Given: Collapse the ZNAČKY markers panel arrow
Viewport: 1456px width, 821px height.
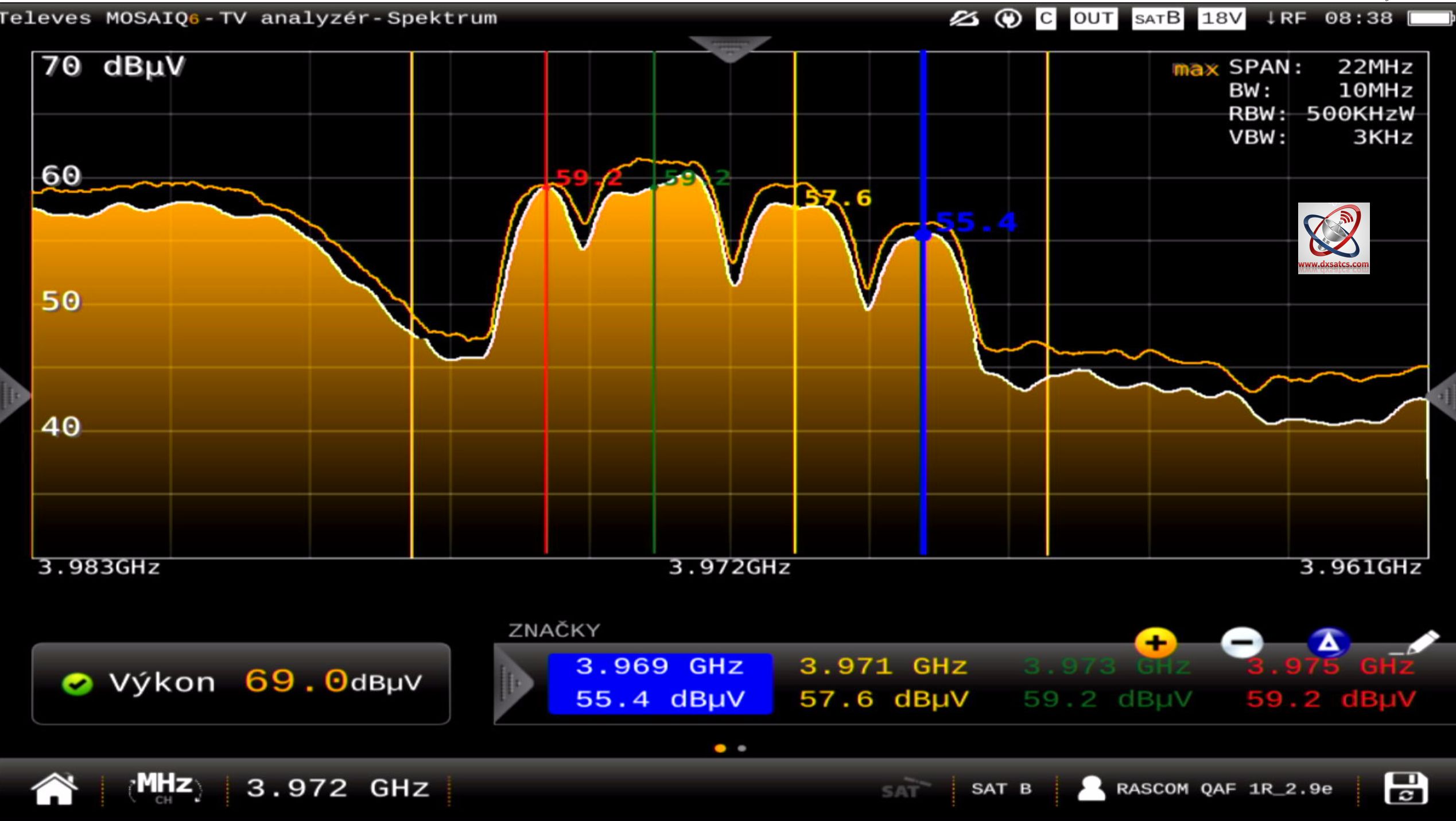Looking at the screenshot, I should coord(512,683).
